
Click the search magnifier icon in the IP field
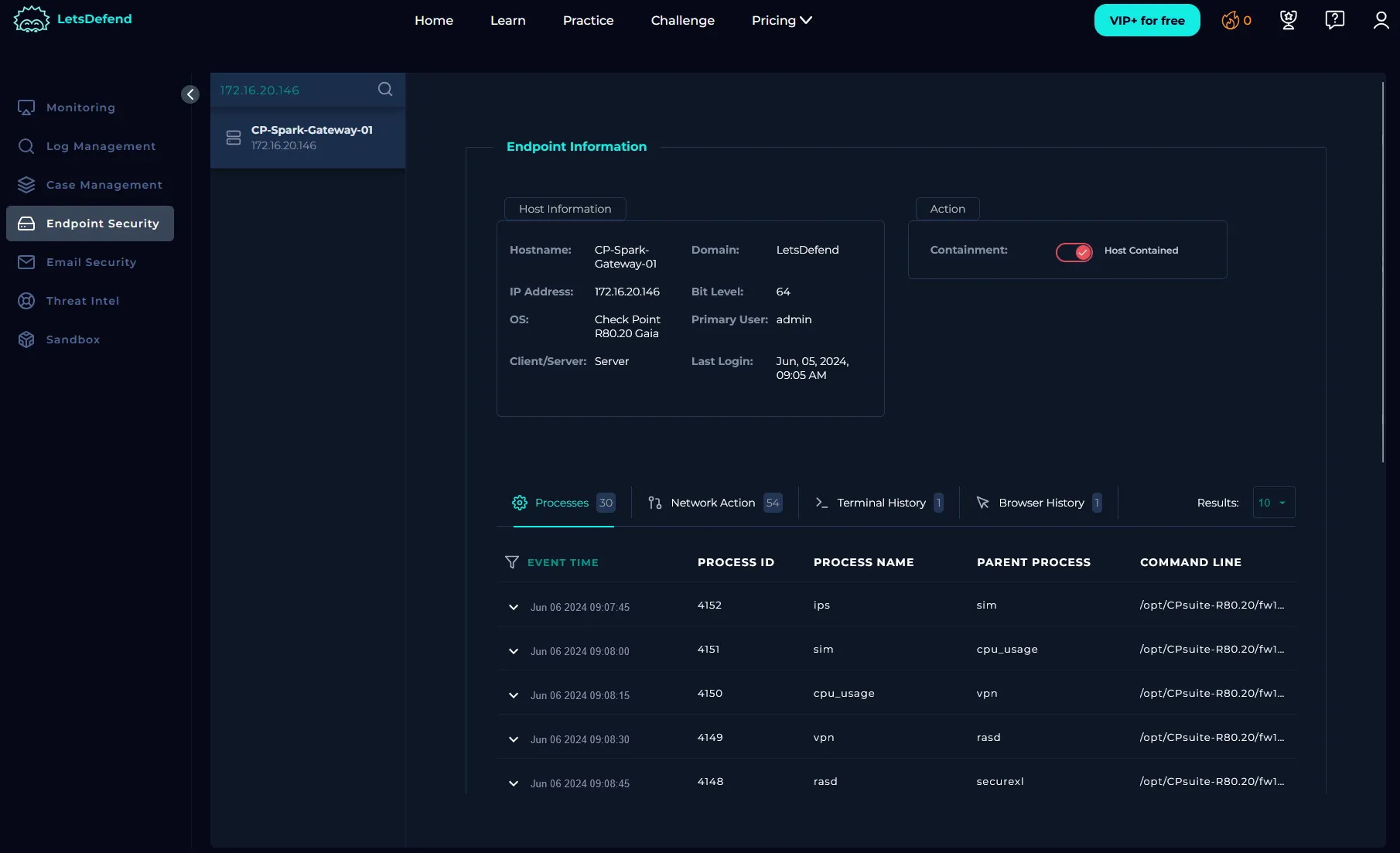pyautogui.click(x=384, y=89)
